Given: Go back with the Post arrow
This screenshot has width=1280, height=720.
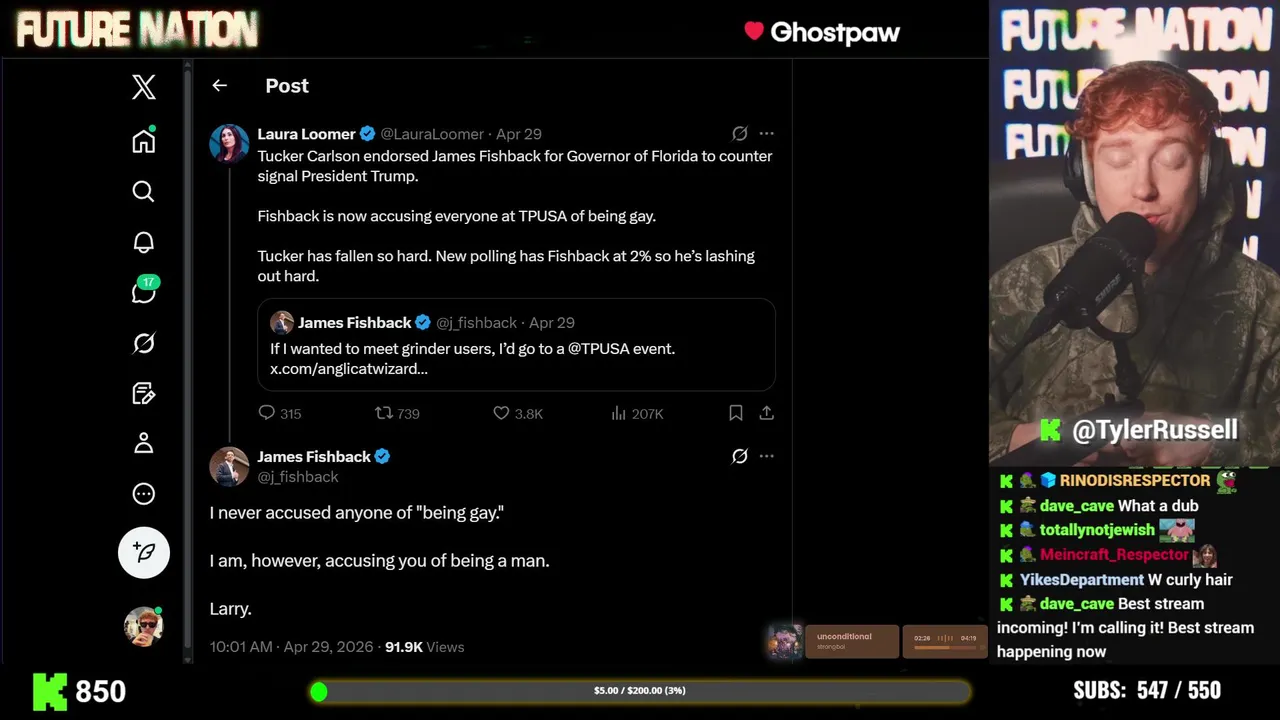Looking at the screenshot, I should [220, 86].
